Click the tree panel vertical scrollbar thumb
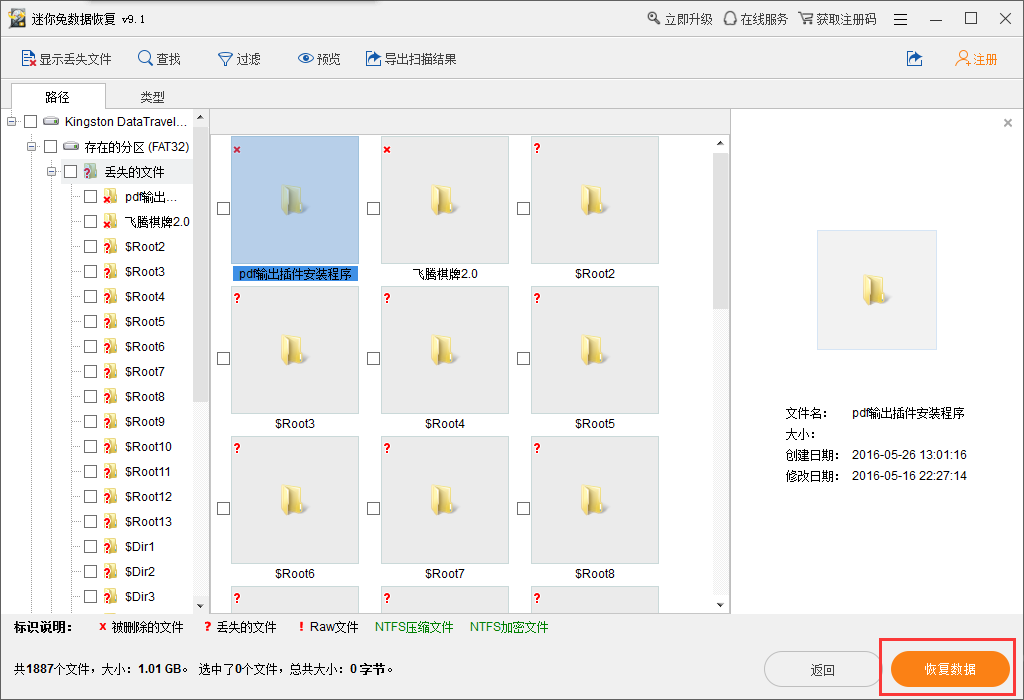This screenshot has height=700, width=1024. coord(200,264)
